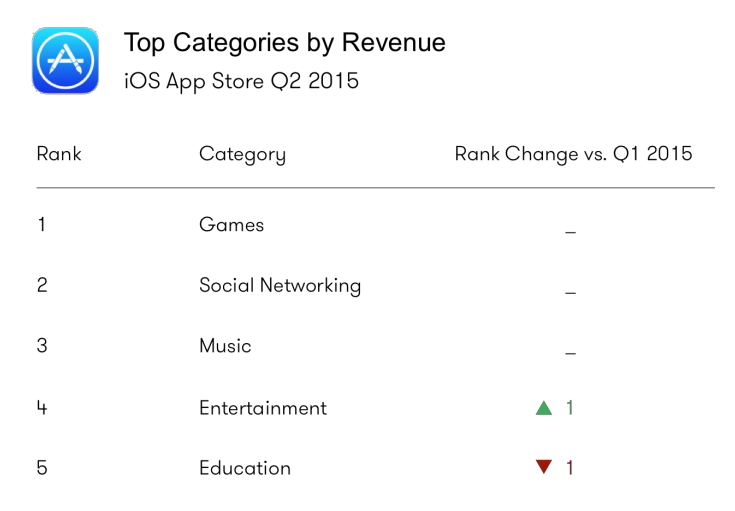The image size is (735, 511).
Task: Click the blue App Store icon
Action: [65, 60]
